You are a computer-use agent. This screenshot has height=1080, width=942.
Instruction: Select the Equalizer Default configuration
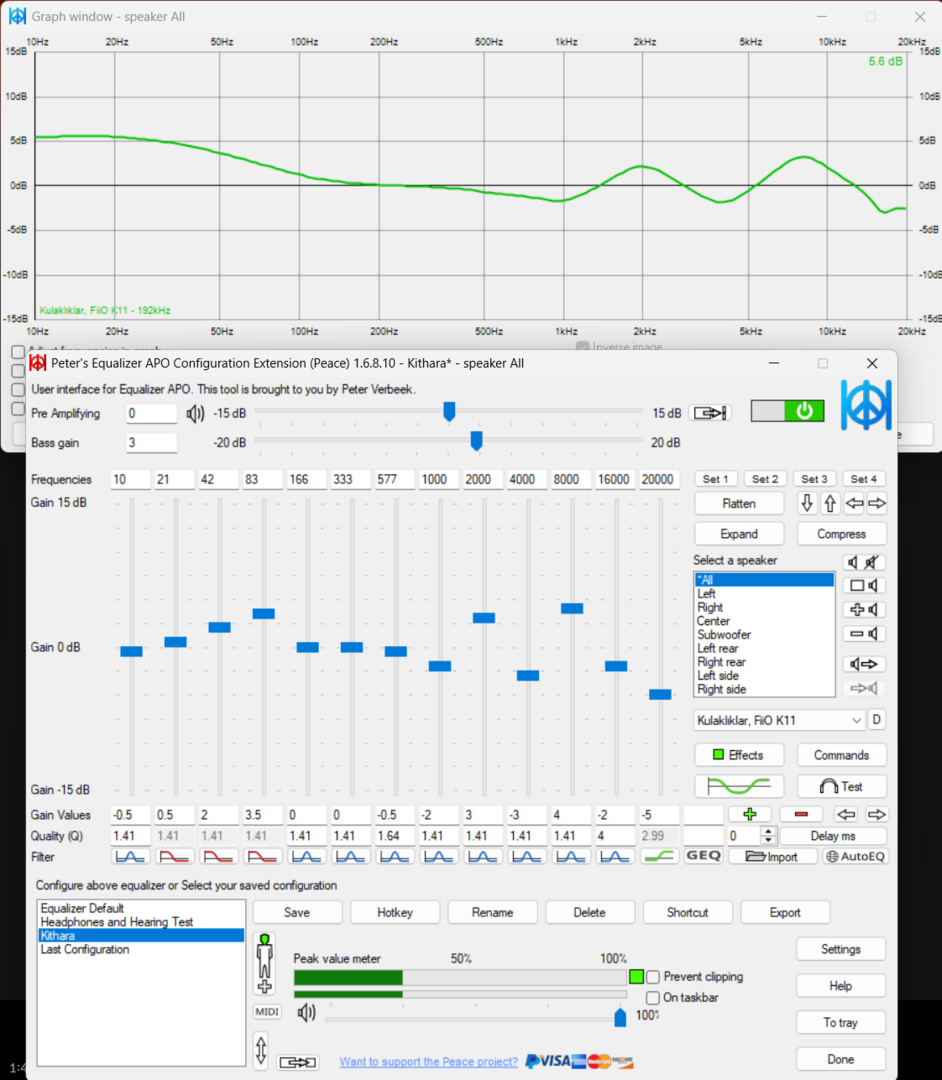tap(140, 908)
